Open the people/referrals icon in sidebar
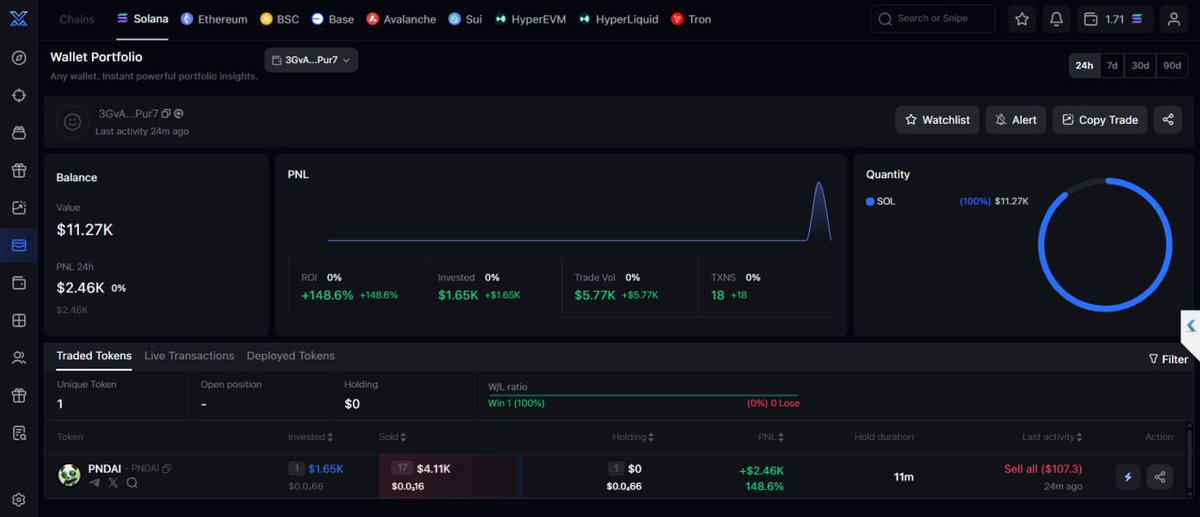This screenshot has width=1200, height=517. 19,358
